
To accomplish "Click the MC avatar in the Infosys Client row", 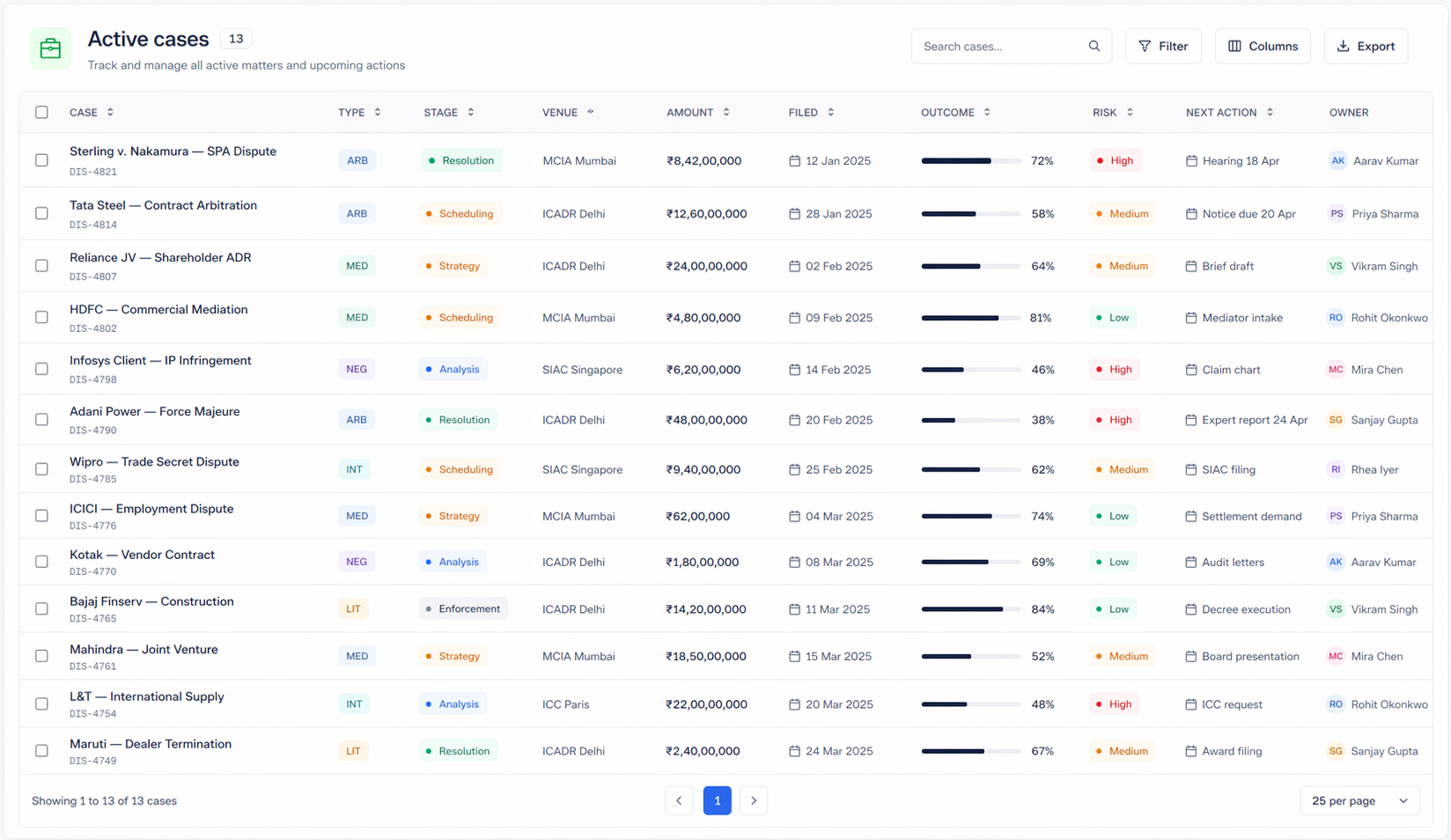I will pos(1337,370).
